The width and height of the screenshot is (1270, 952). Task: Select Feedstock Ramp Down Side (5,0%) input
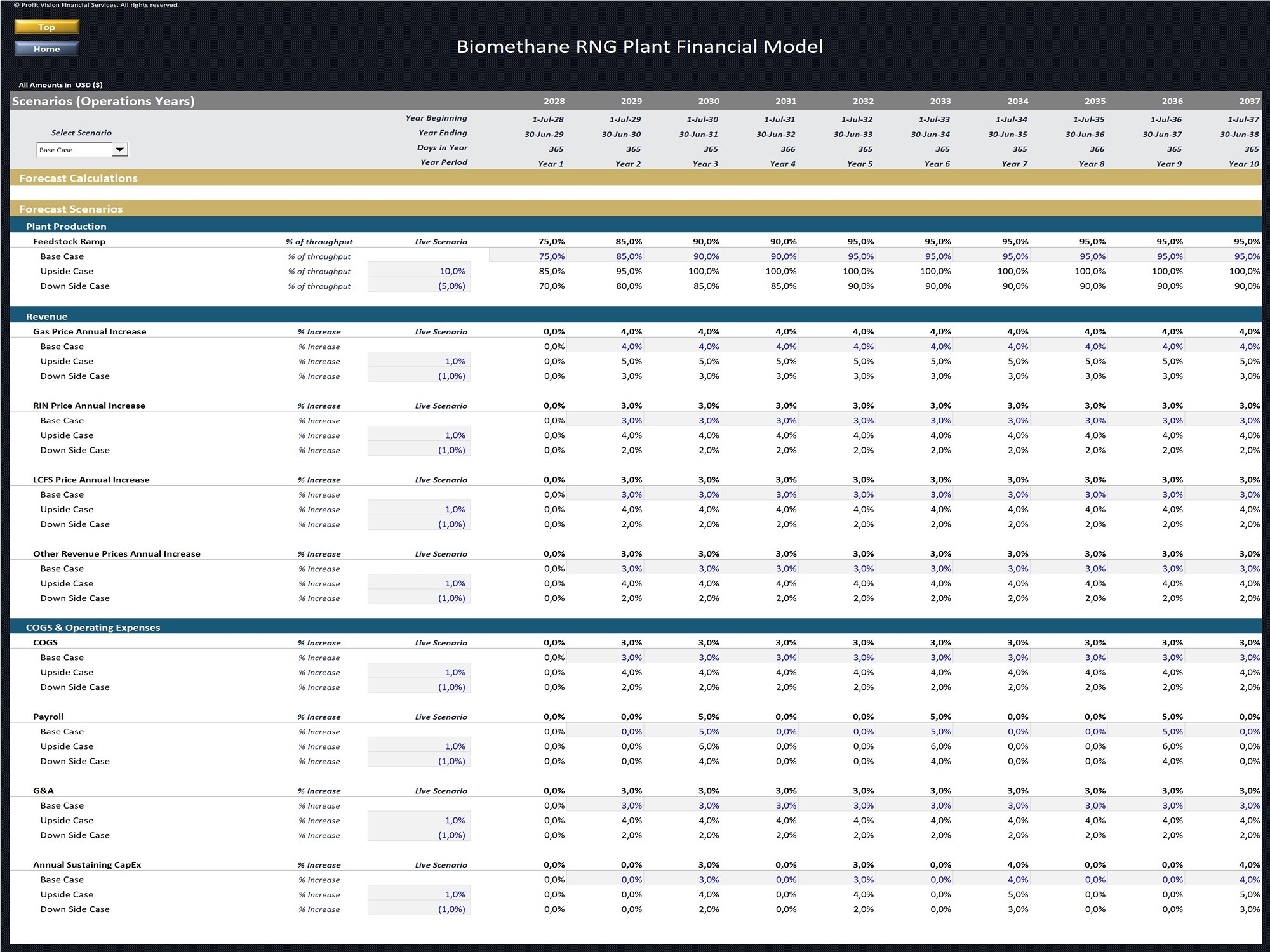point(419,286)
